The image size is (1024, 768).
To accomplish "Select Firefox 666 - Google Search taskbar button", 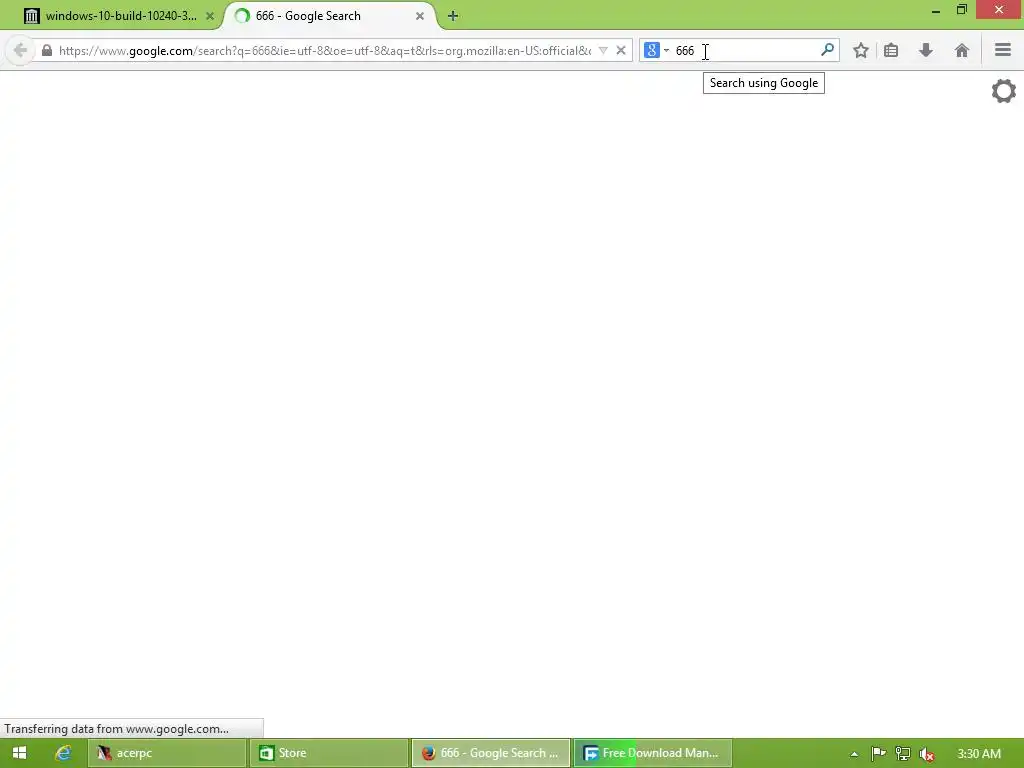I will 491,753.
